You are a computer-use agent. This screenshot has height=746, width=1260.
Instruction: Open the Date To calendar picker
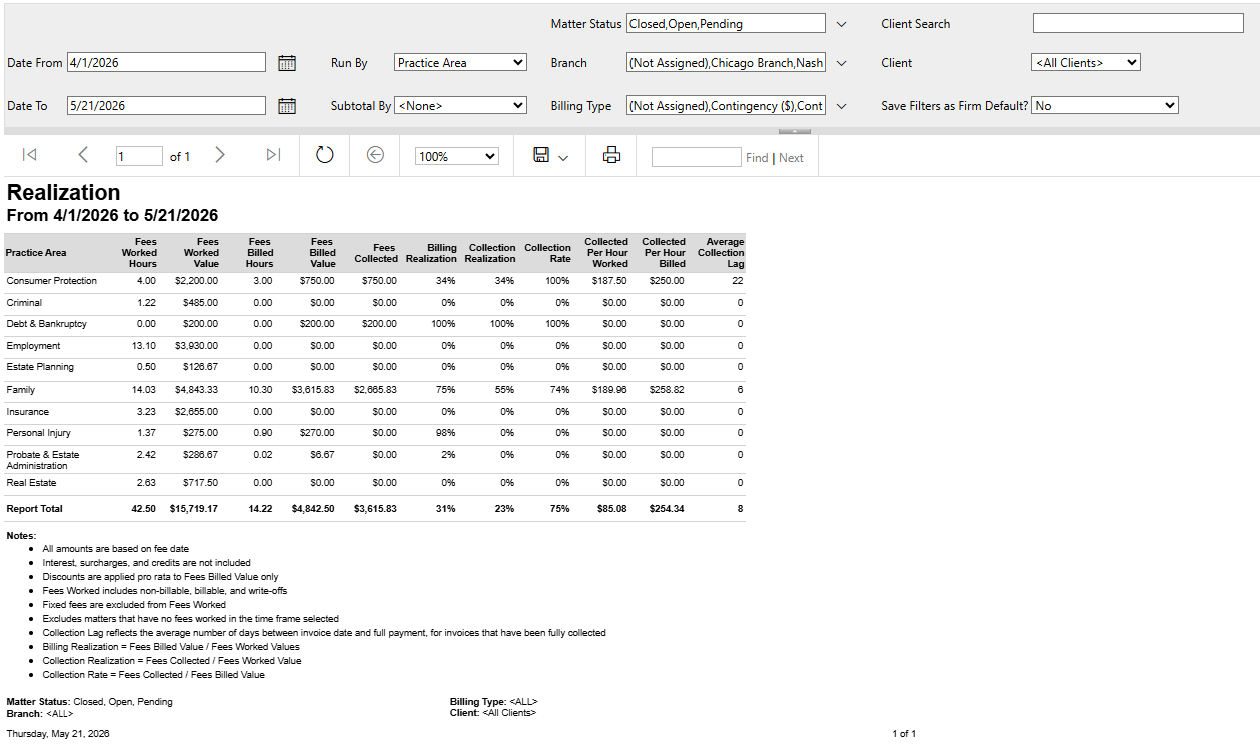[x=287, y=106]
